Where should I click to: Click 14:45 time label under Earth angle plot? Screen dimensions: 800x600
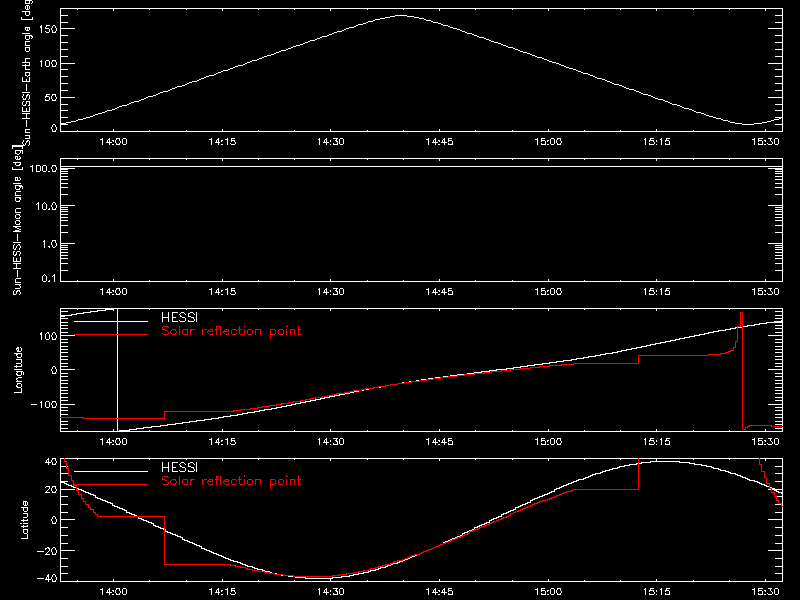[x=439, y=141]
